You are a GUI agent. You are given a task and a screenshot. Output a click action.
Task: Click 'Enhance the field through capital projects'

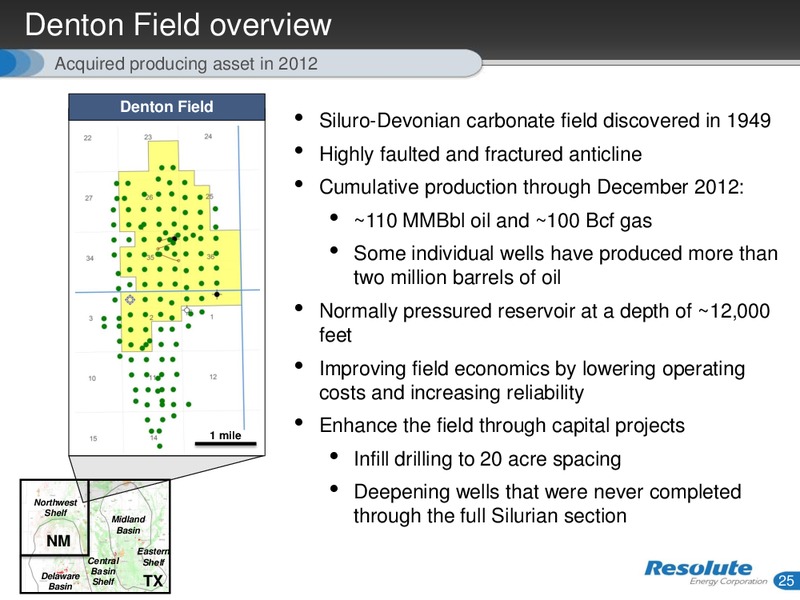pyautogui.click(x=502, y=426)
